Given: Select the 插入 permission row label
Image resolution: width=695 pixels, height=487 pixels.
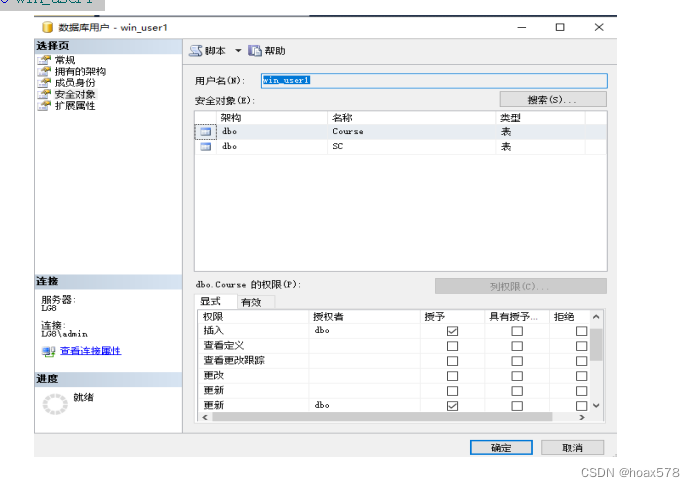Looking at the screenshot, I should [x=214, y=331].
